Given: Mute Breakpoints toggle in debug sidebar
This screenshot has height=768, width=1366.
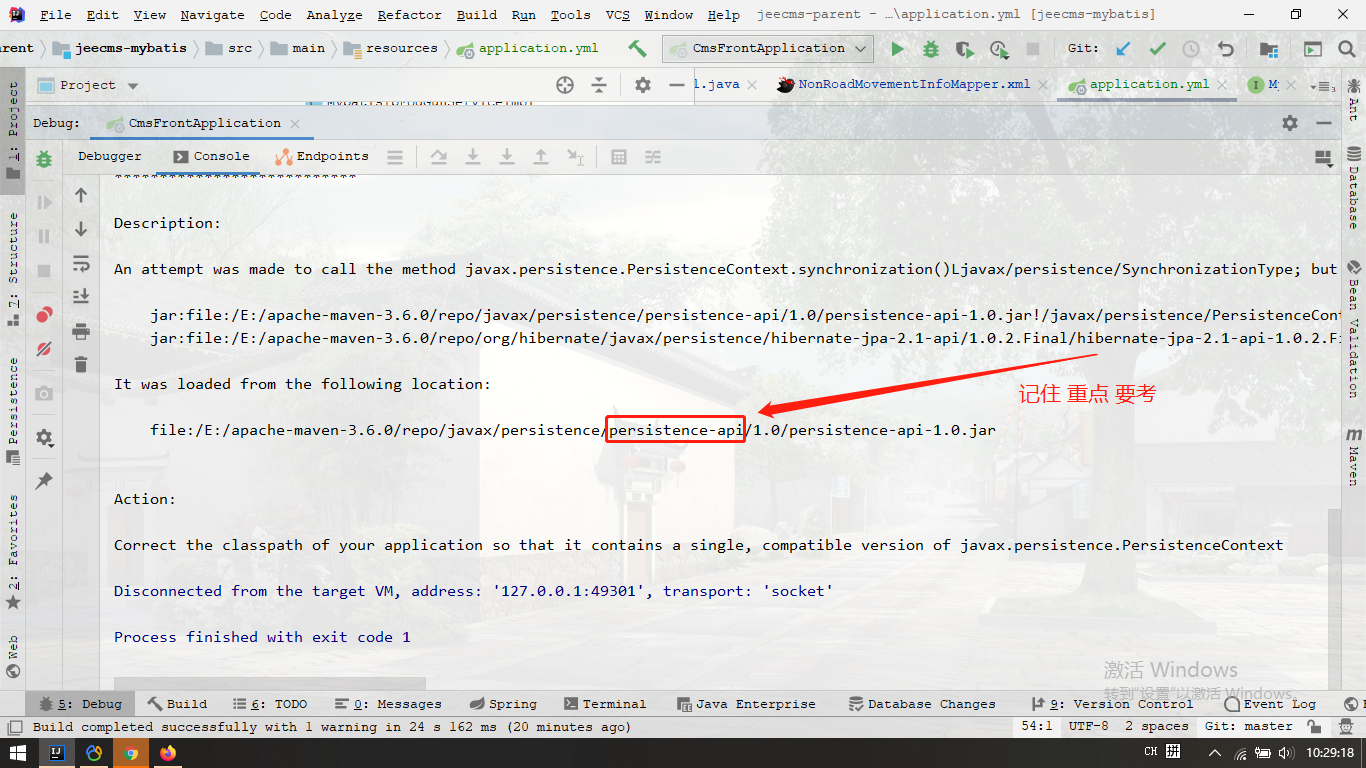Looking at the screenshot, I should tap(44, 349).
